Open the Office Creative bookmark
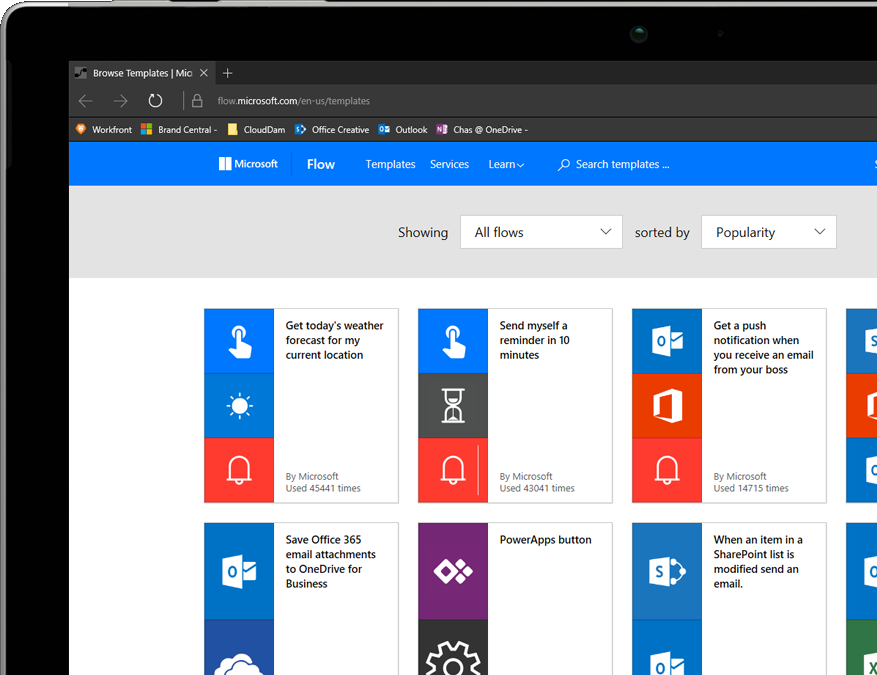Screen dimensions: 877x675 point(332,130)
